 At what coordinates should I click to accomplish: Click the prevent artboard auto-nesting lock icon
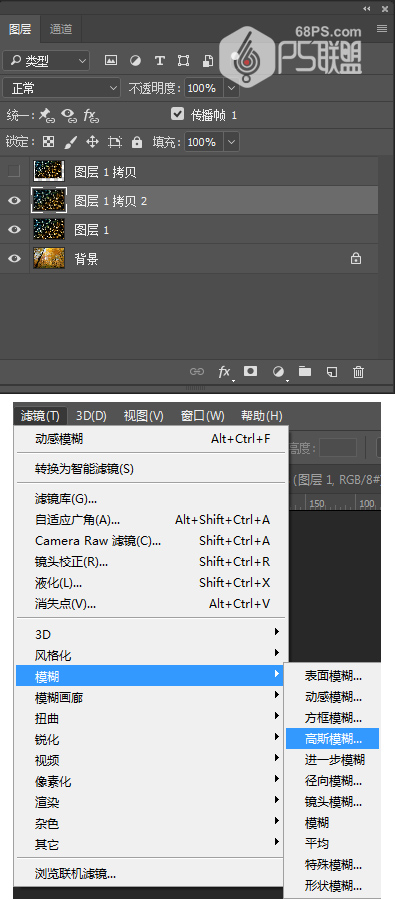pyautogui.click(x=115, y=142)
